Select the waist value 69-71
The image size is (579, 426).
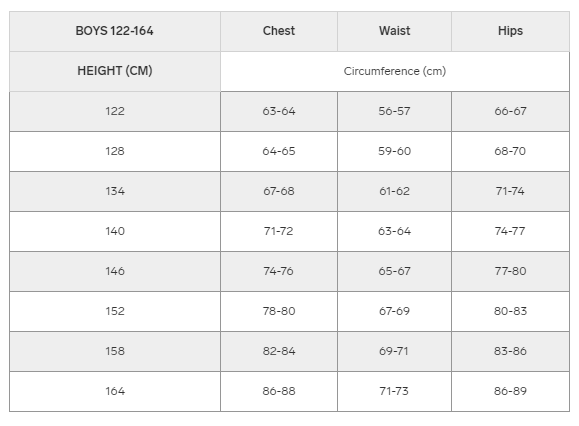[394, 351]
